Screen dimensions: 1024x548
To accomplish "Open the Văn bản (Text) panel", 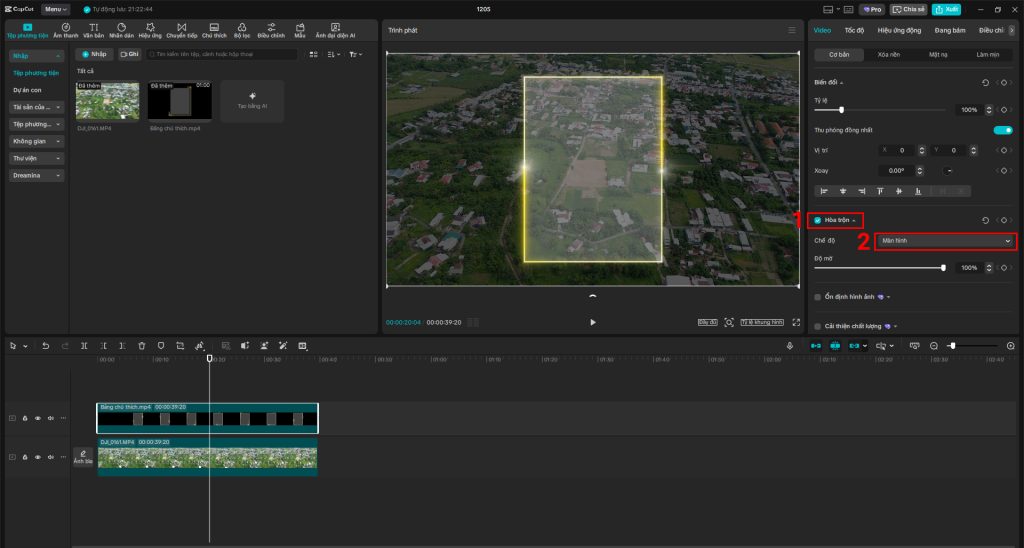I will (x=93, y=30).
